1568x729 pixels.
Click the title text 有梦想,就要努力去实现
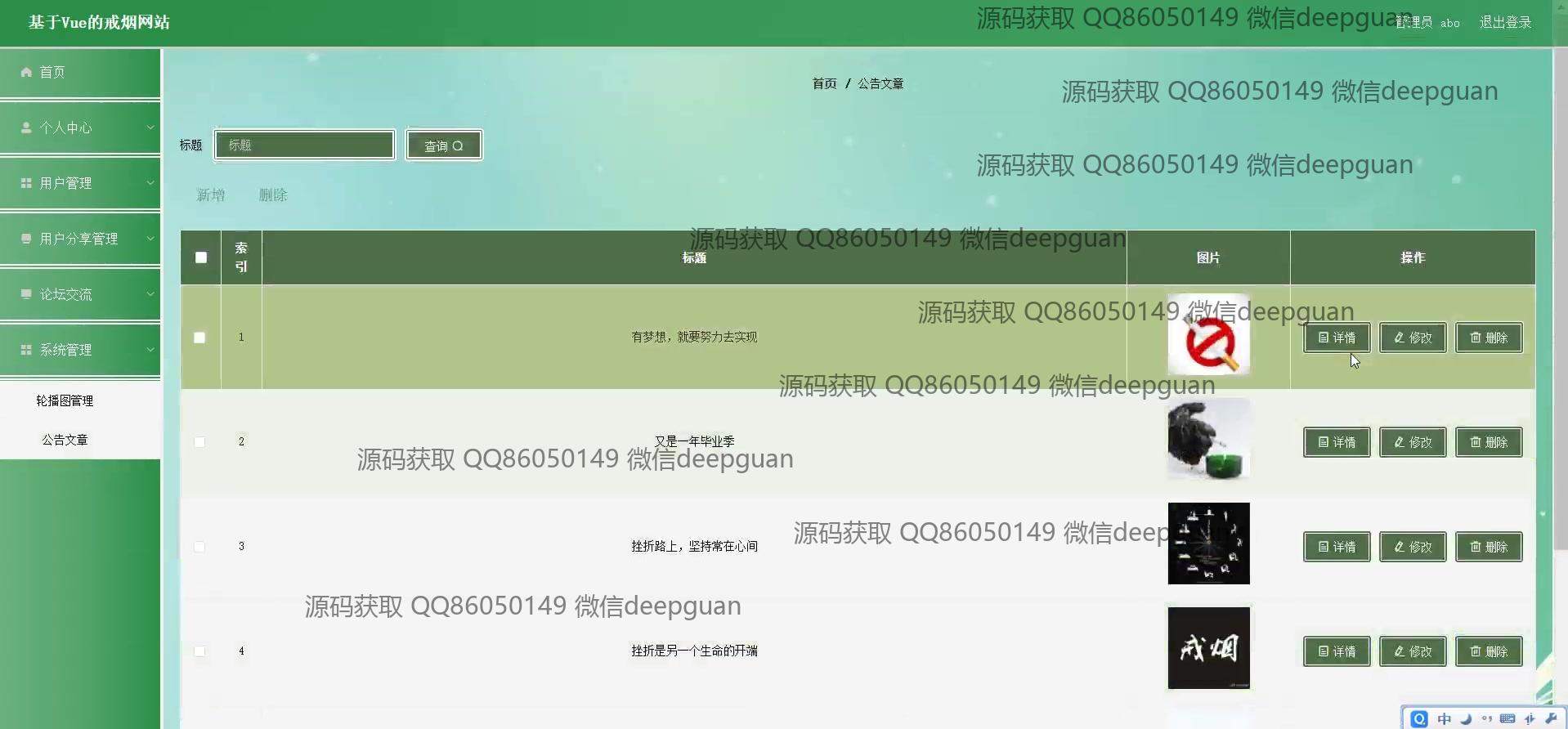click(694, 338)
